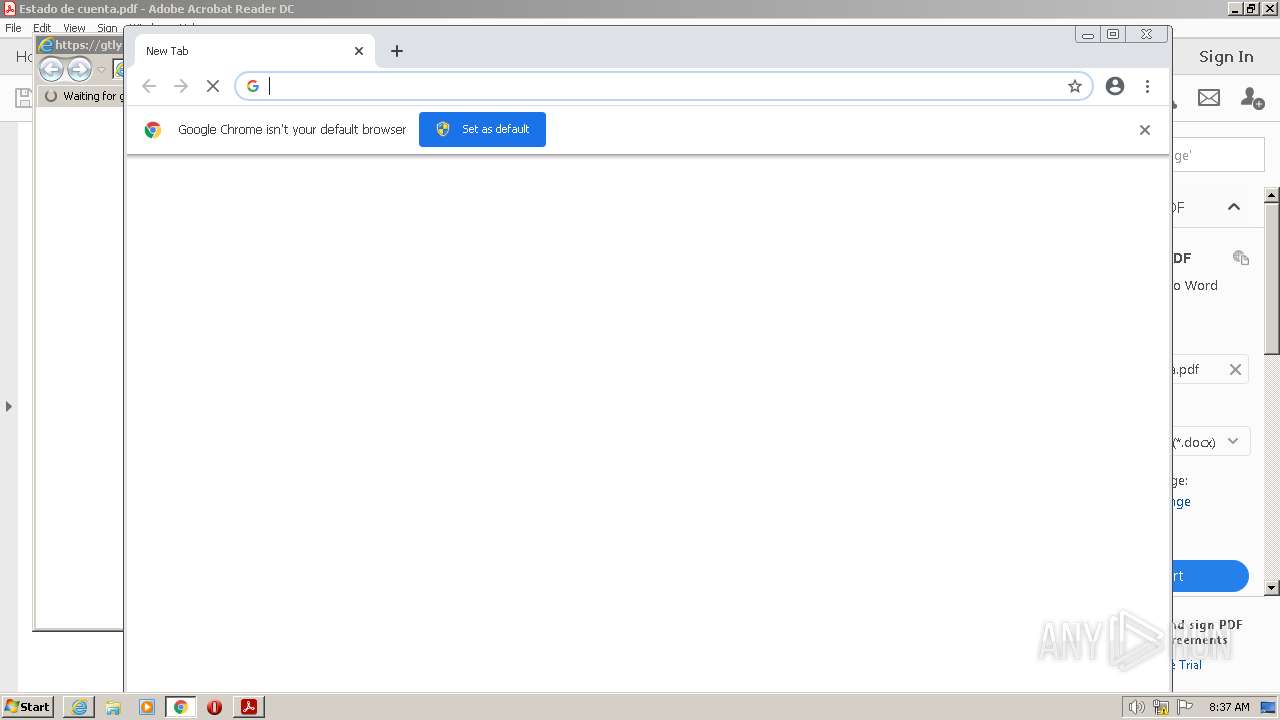Click the volume speaker tray icon
Screen dimensions: 1280x720
click(x=1136, y=707)
